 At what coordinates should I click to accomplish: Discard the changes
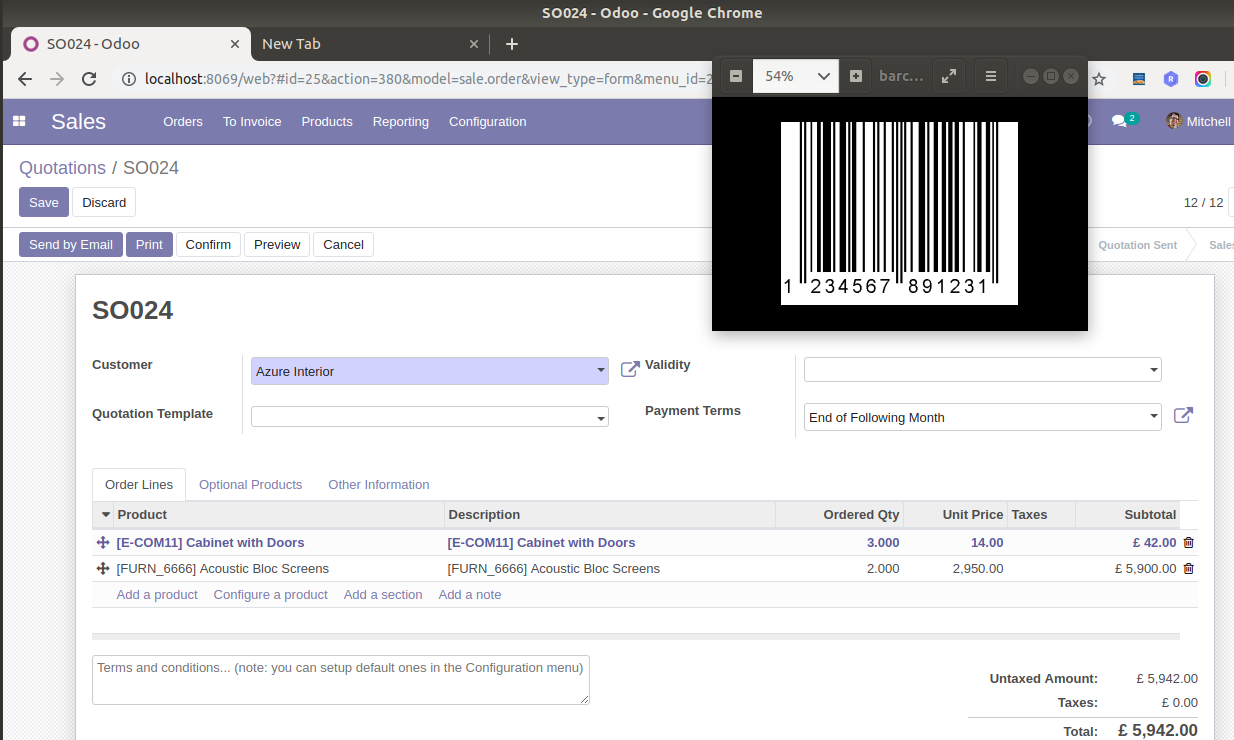coord(104,202)
